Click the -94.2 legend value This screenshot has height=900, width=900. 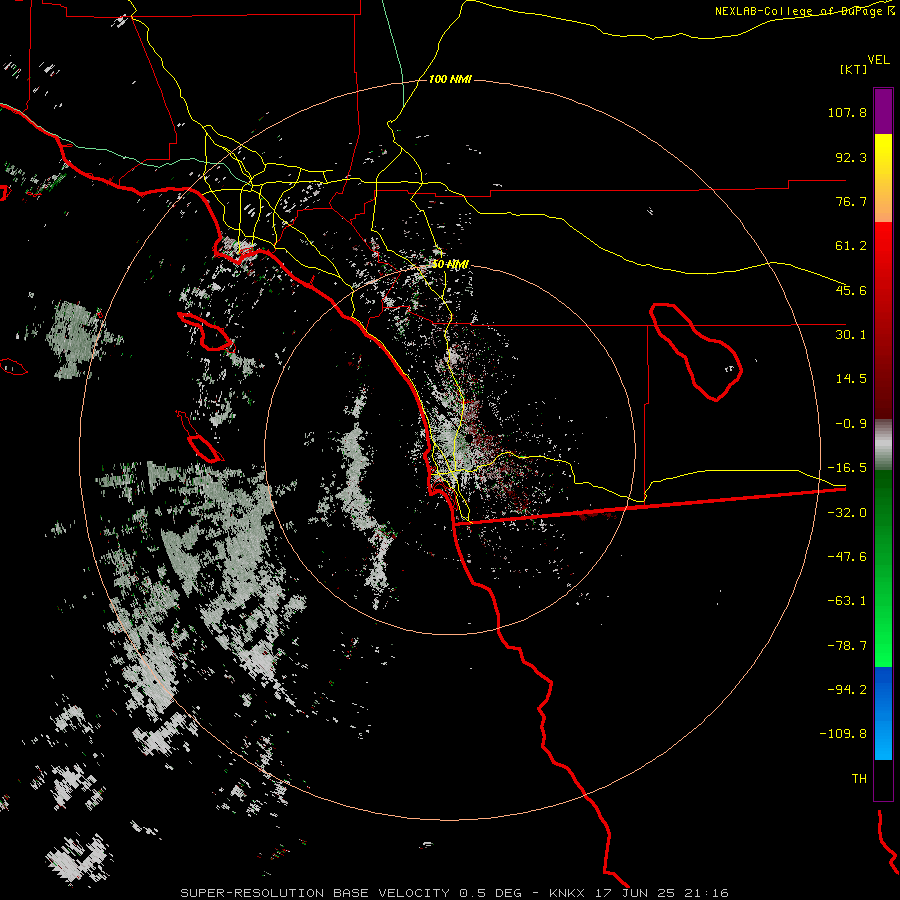847,689
